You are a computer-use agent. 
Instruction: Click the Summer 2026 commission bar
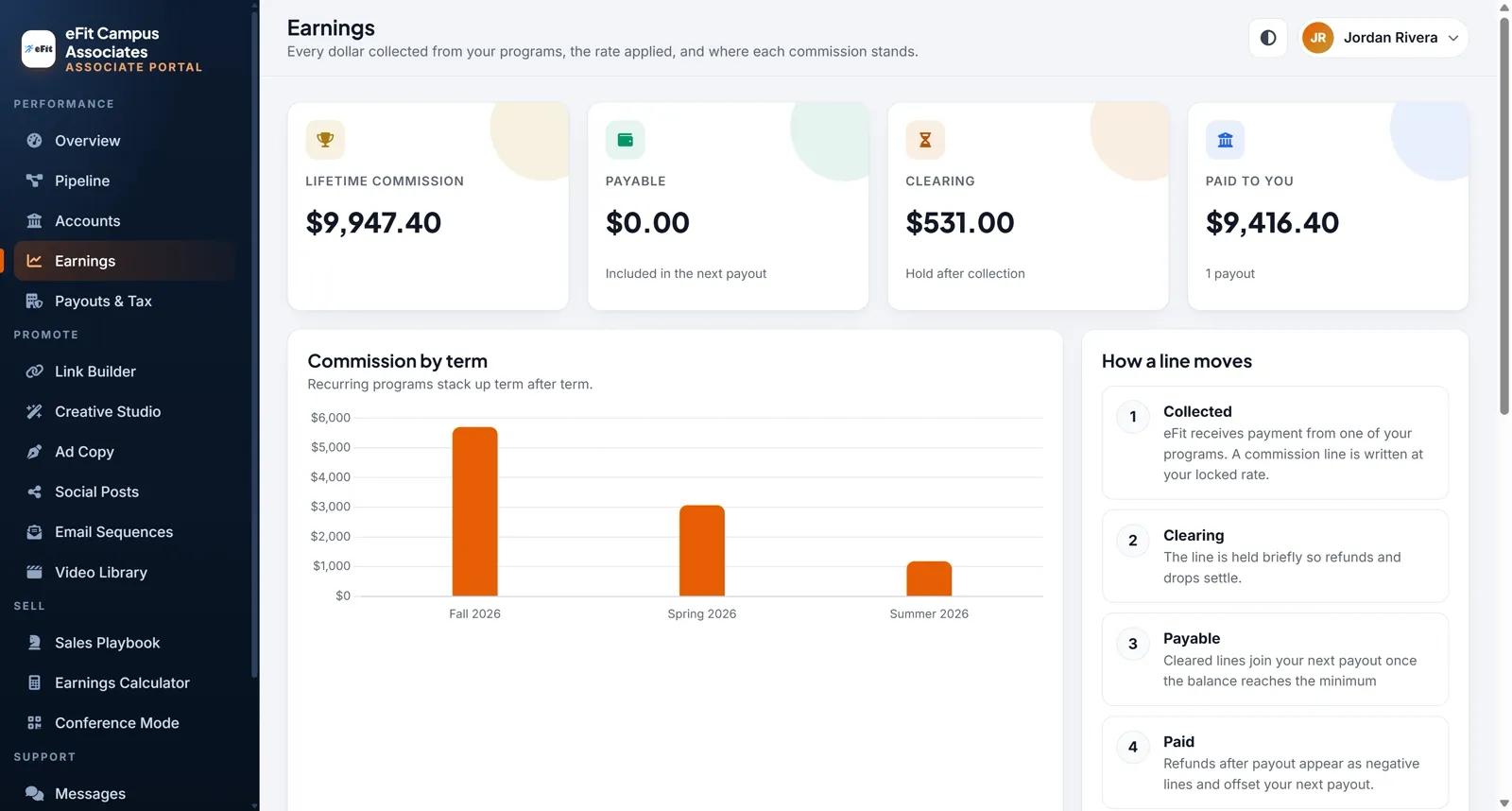point(929,578)
